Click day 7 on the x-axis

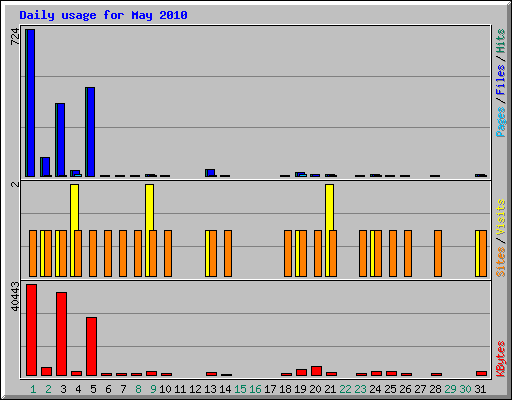[x=123, y=389]
